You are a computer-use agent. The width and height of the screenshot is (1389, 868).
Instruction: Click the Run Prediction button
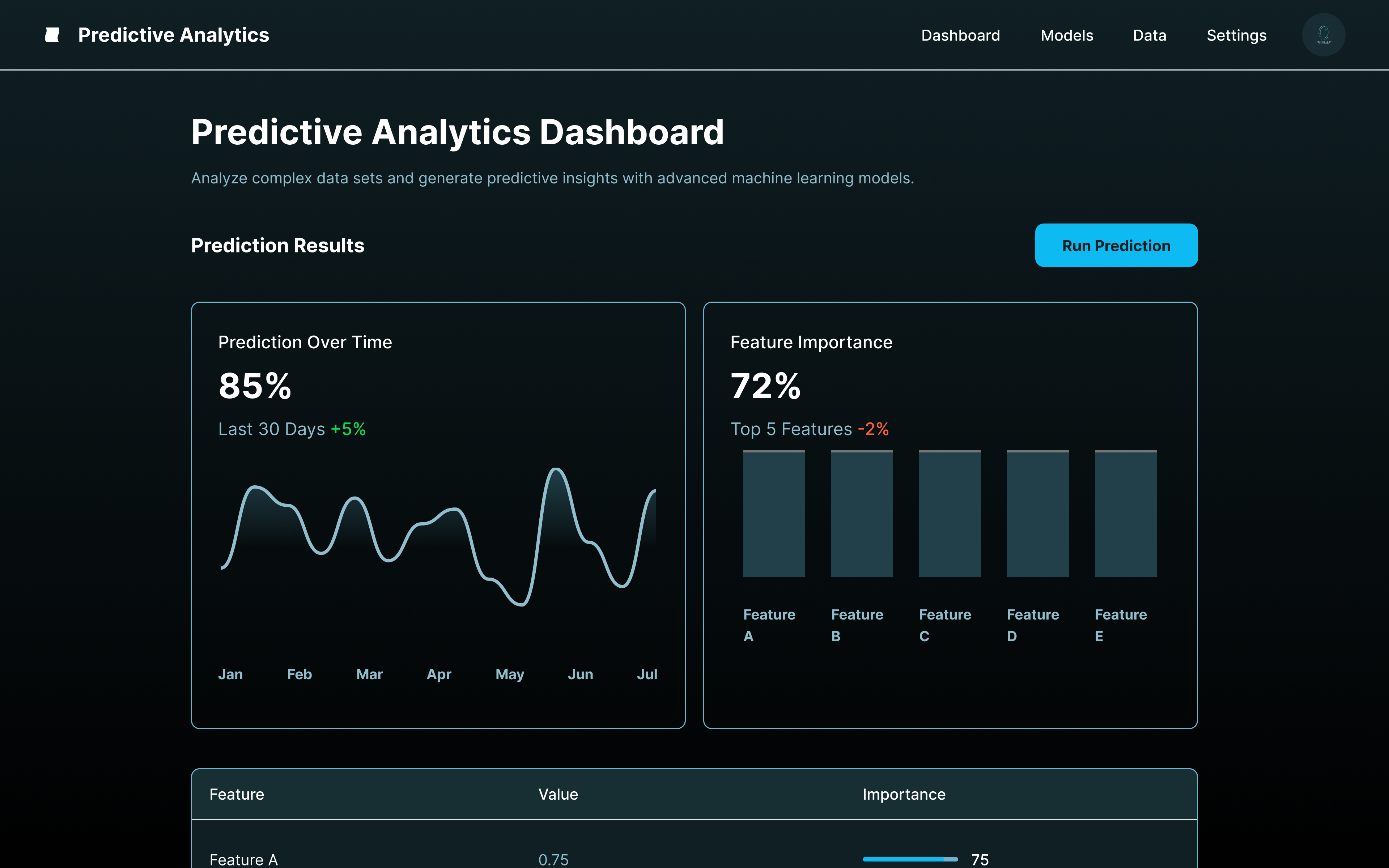[1116, 245]
